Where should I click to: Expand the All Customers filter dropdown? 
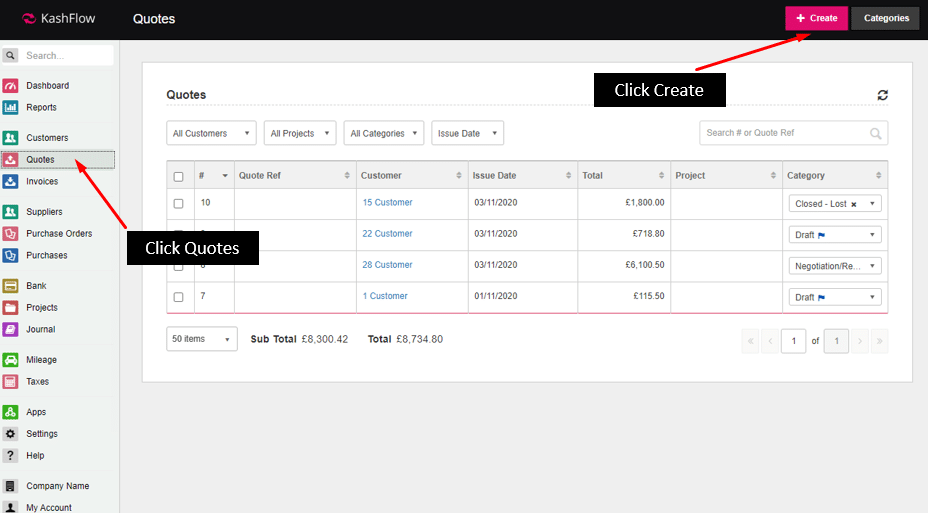pos(211,133)
